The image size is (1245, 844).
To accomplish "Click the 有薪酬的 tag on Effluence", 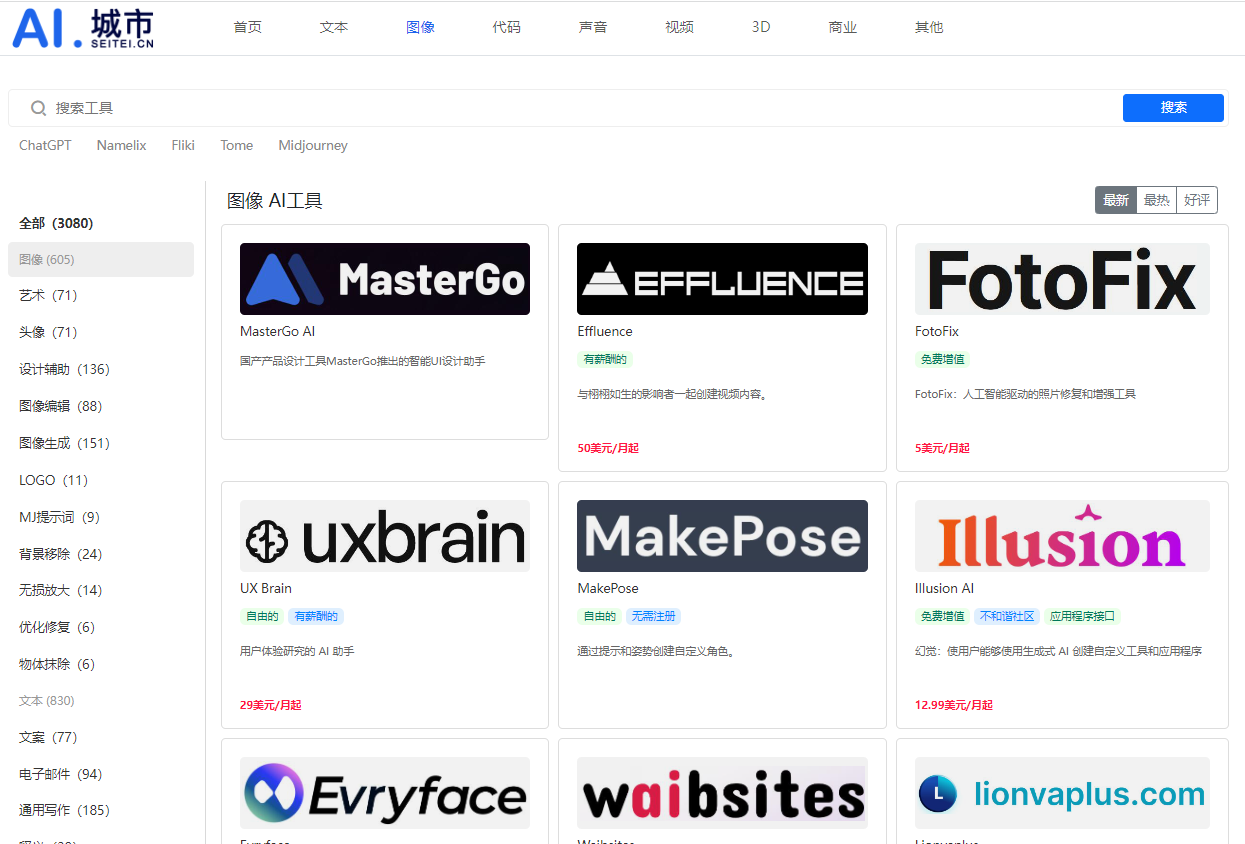I will point(605,359).
